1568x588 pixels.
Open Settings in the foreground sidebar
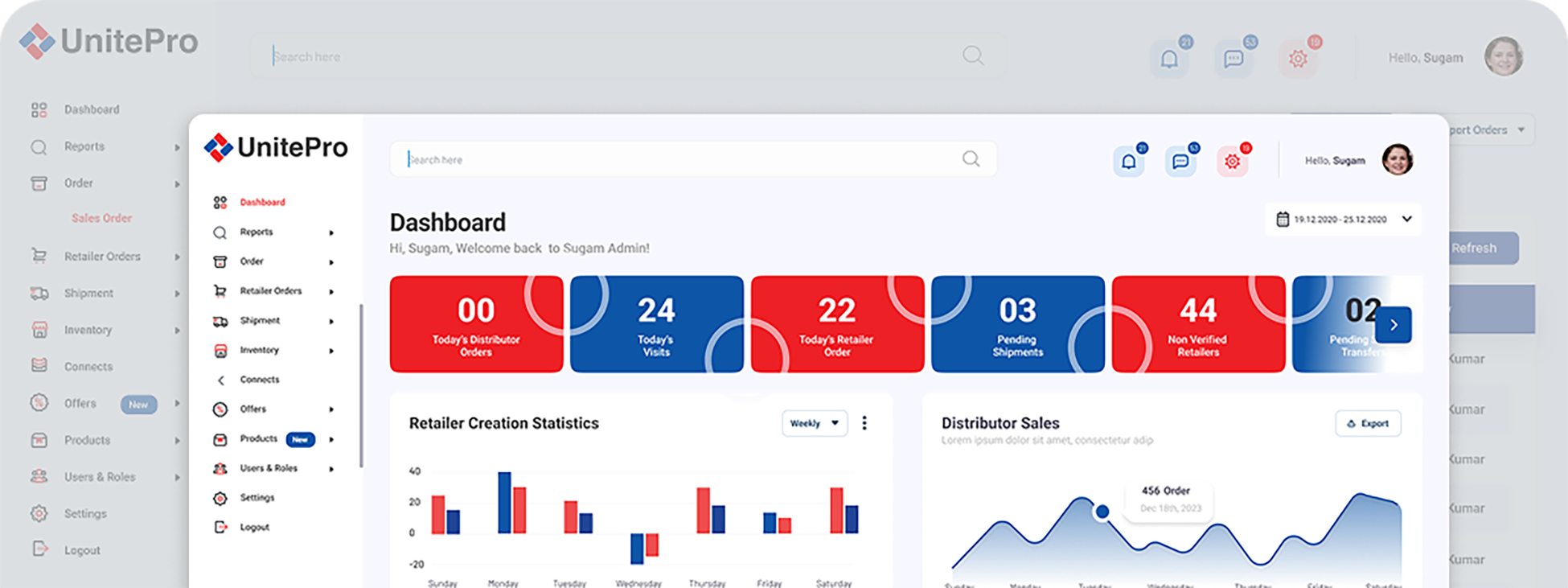(x=257, y=498)
